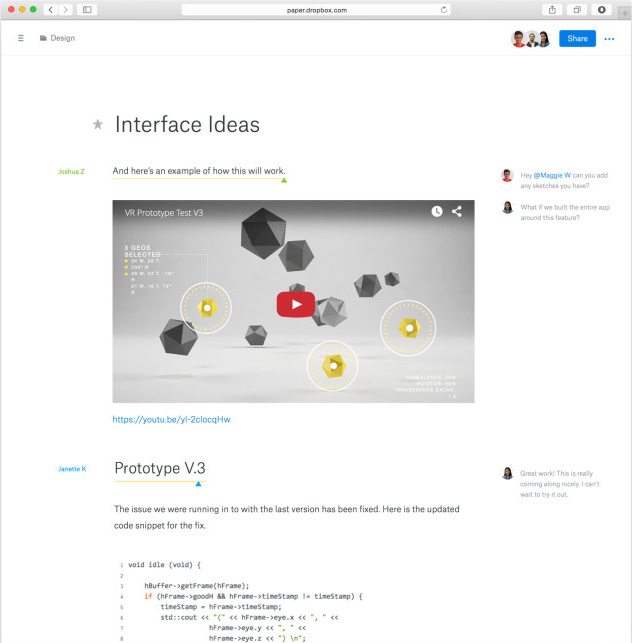Click first collaborator avatar in header

coord(518,39)
